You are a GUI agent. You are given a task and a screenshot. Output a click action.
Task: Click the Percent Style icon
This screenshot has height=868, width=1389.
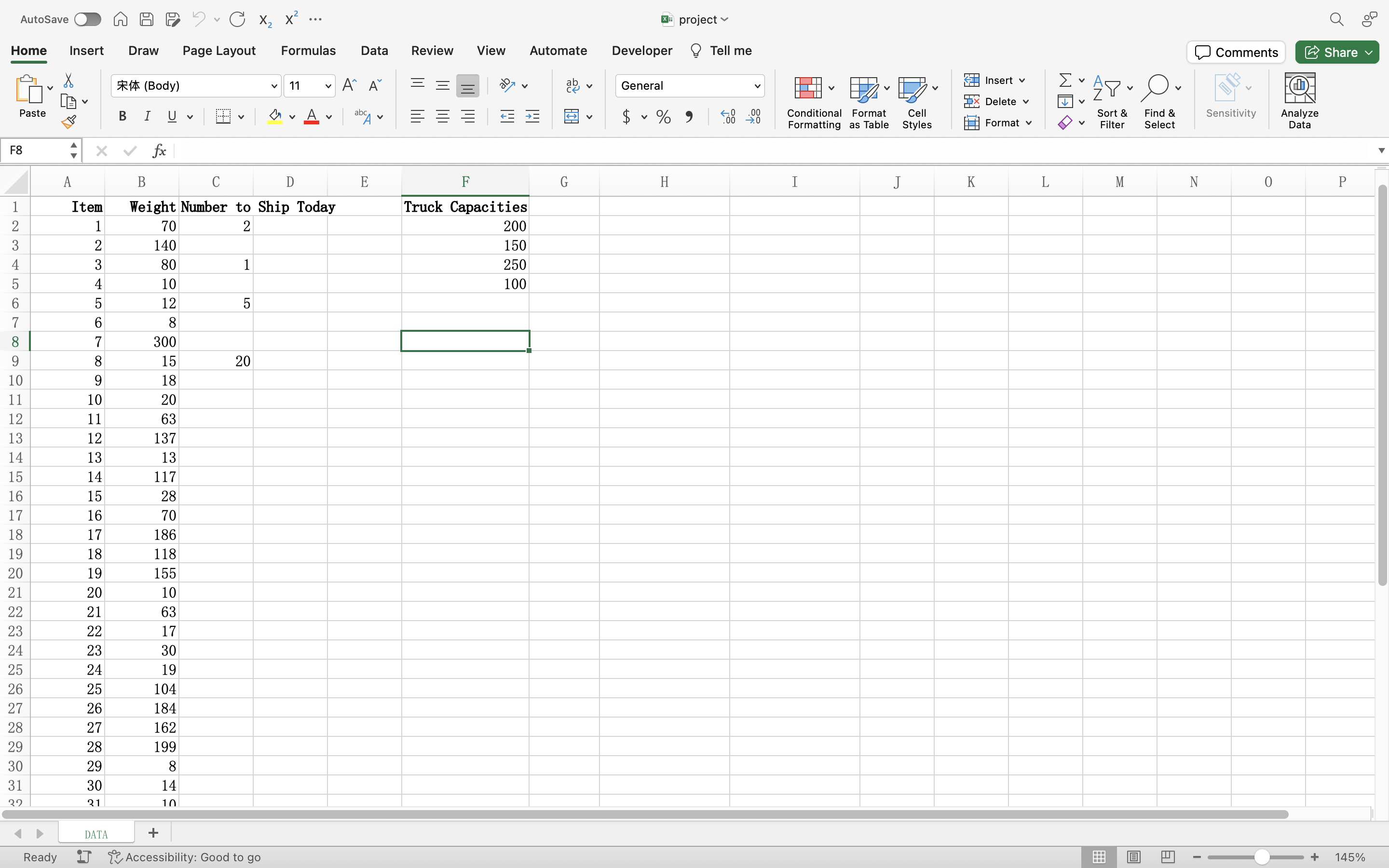664,117
